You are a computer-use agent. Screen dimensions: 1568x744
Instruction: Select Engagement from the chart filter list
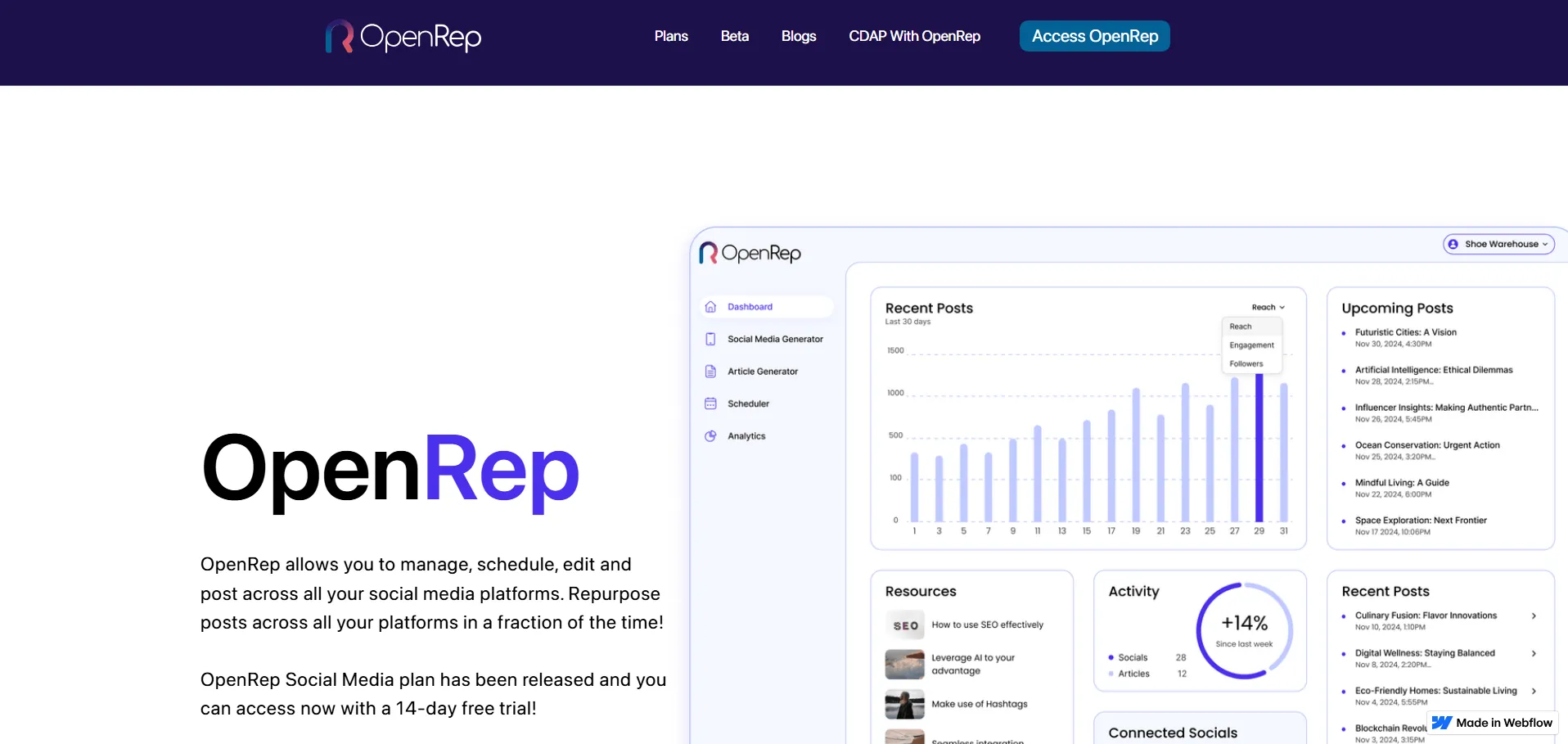pos(1251,345)
